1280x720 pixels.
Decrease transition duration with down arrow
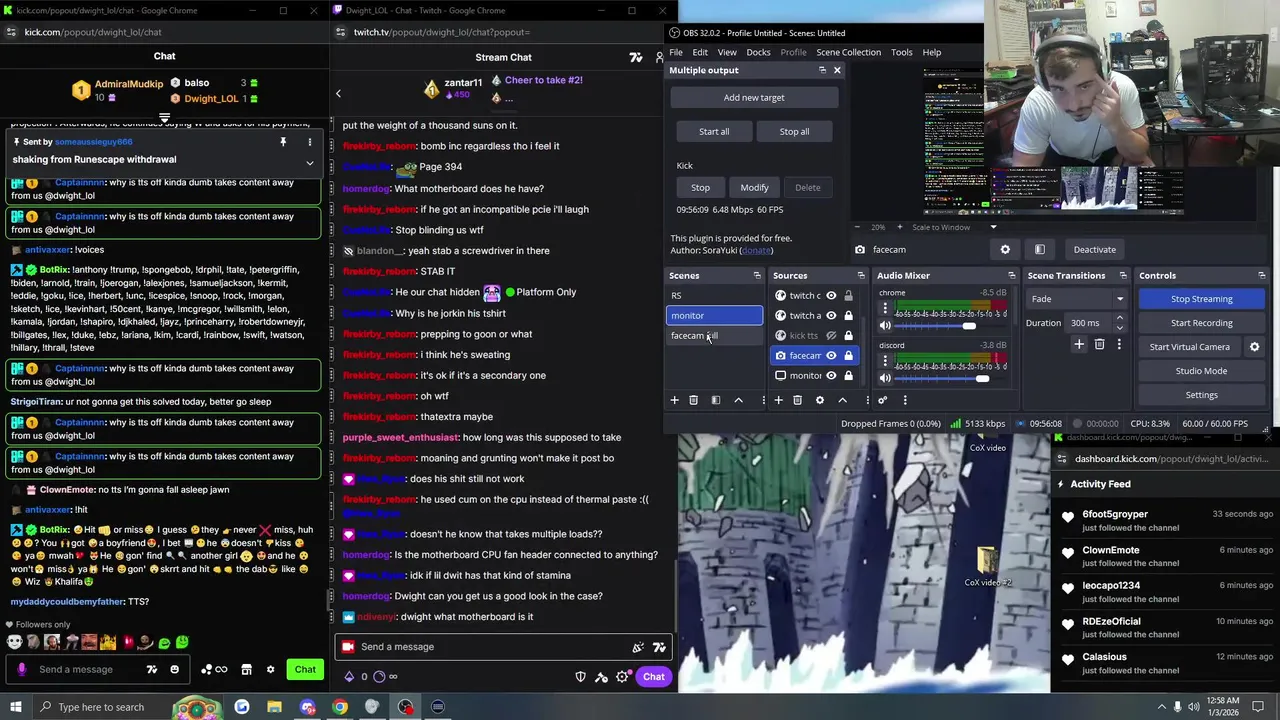pyautogui.click(x=1119, y=327)
